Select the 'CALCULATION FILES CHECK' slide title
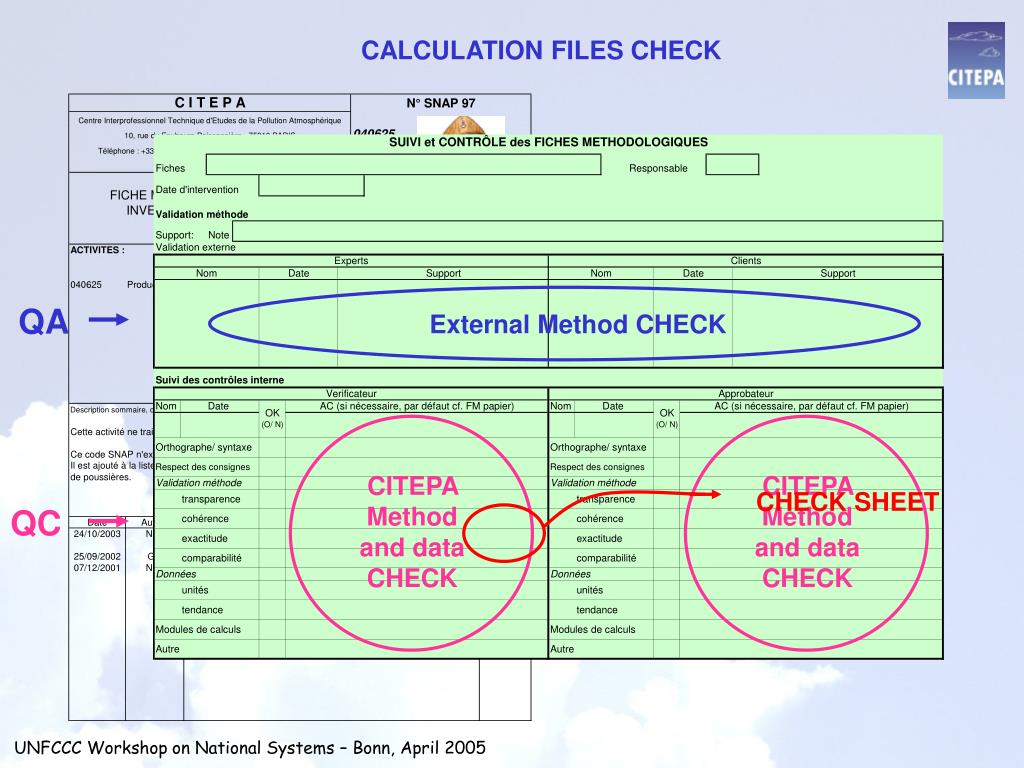The width and height of the screenshot is (1024, 768). click(541, 50)
